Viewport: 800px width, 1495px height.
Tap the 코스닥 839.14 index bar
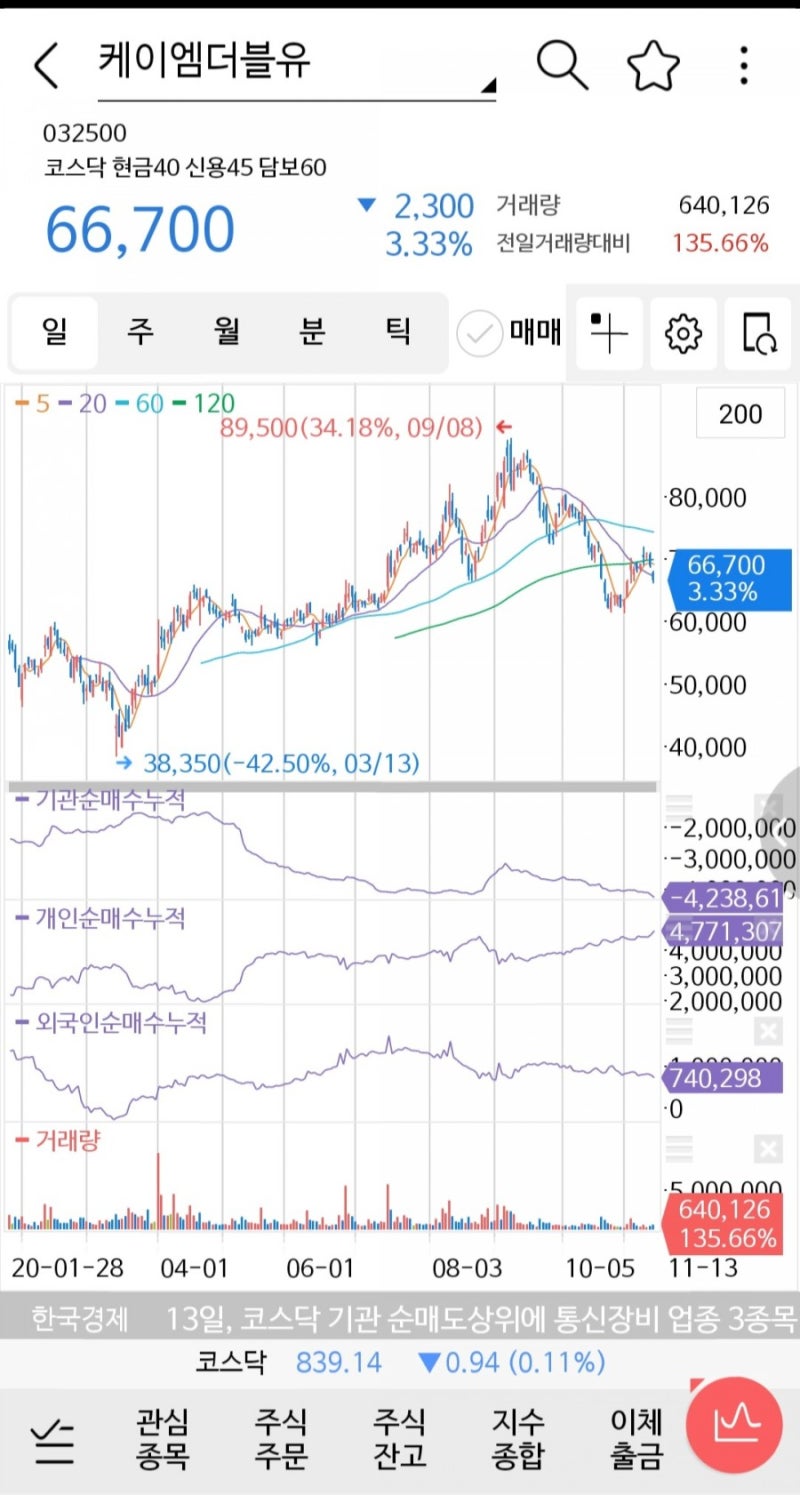(400, 1362)
